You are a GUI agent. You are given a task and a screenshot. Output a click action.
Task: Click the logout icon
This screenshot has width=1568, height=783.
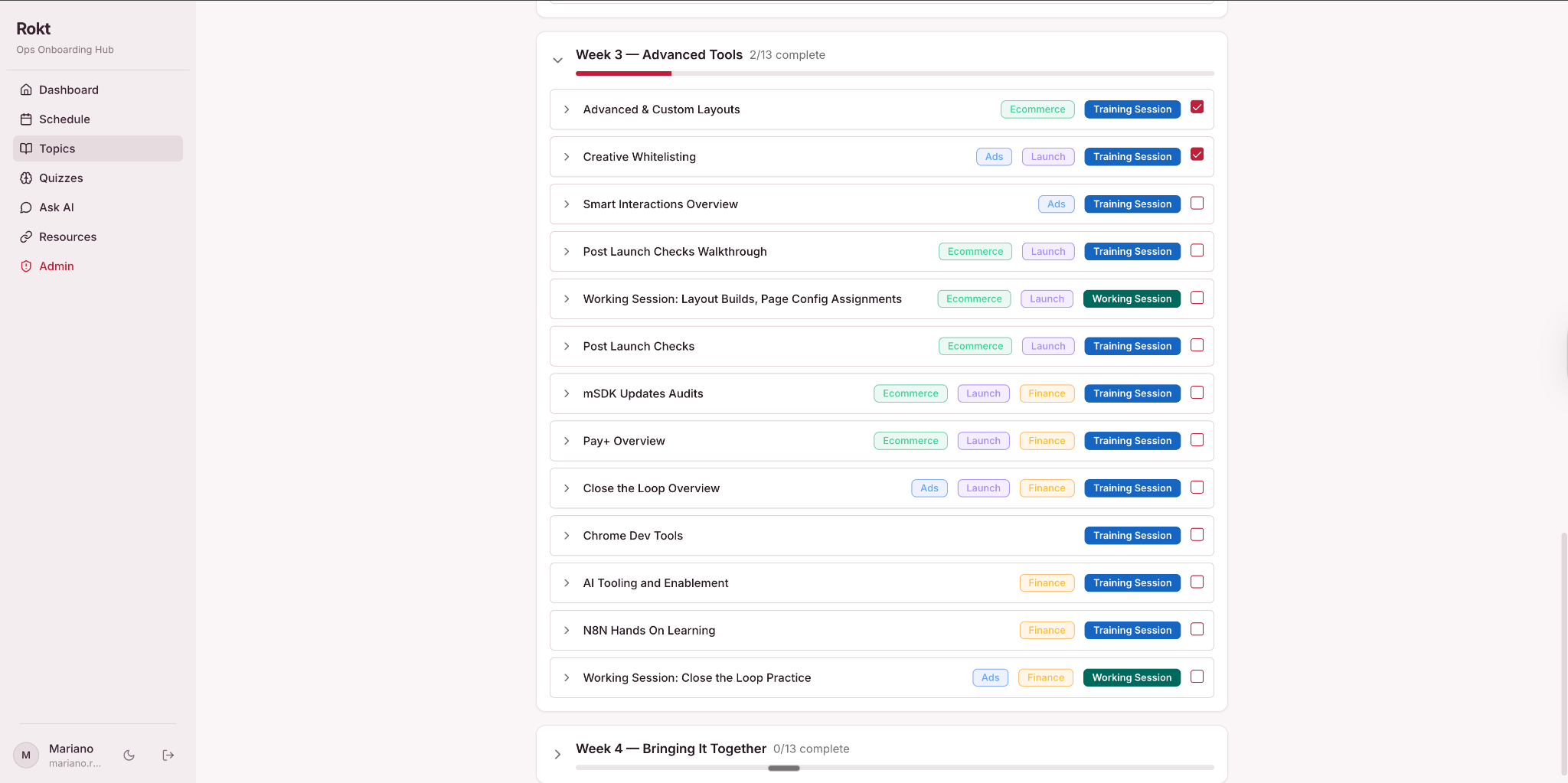pyautogui.click(x=168, y=755)
